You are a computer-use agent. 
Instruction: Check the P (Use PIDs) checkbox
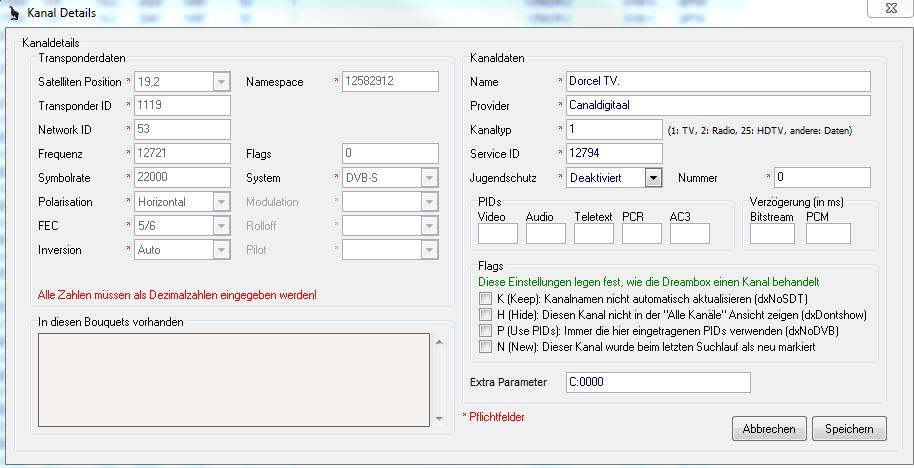[485, 331]
